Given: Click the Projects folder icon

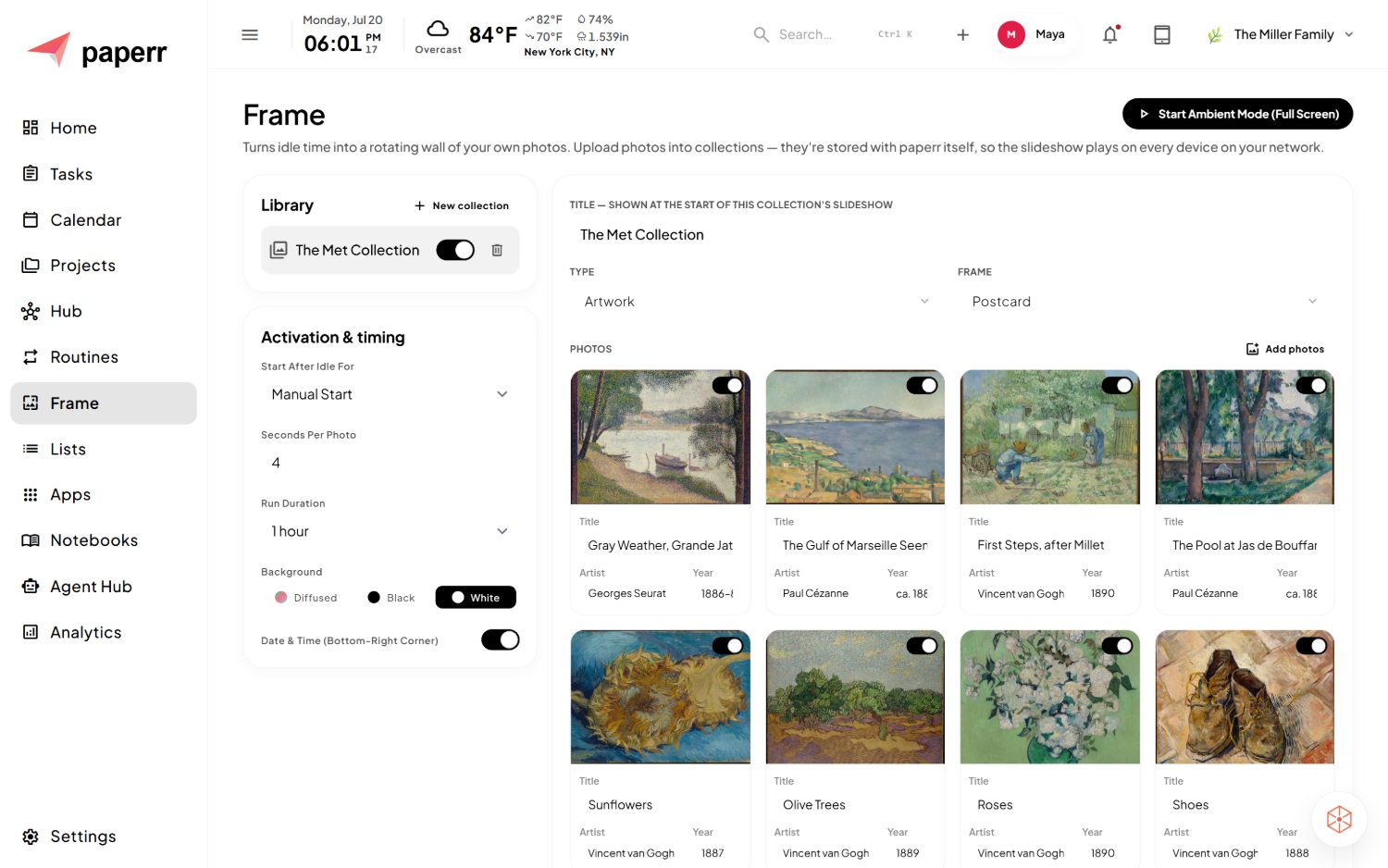Looking at the screenshot, I should coord(31,266).
